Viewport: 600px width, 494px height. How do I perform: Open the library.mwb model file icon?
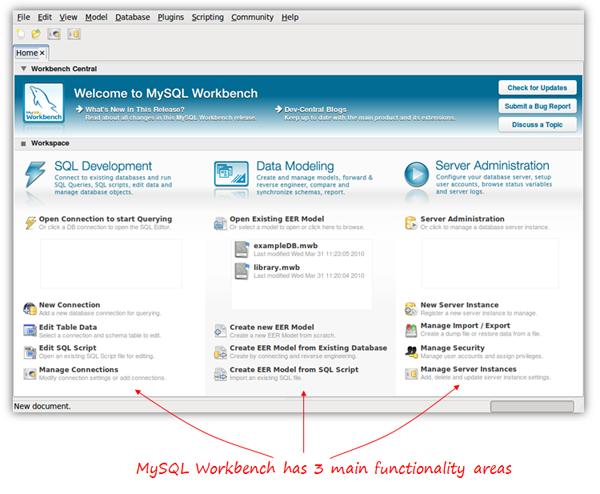click(242, 271)
